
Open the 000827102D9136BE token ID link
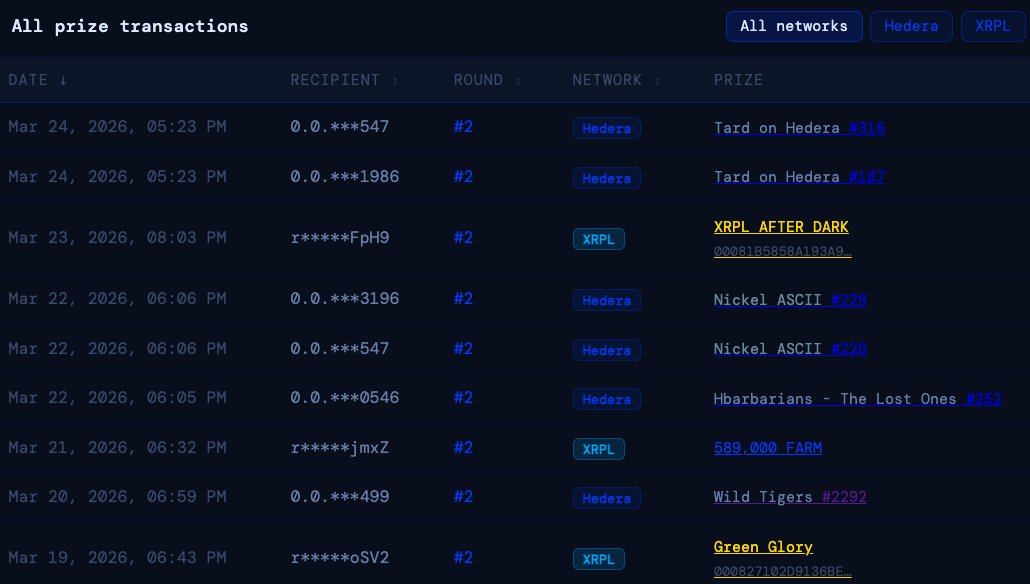pos(782,572)
